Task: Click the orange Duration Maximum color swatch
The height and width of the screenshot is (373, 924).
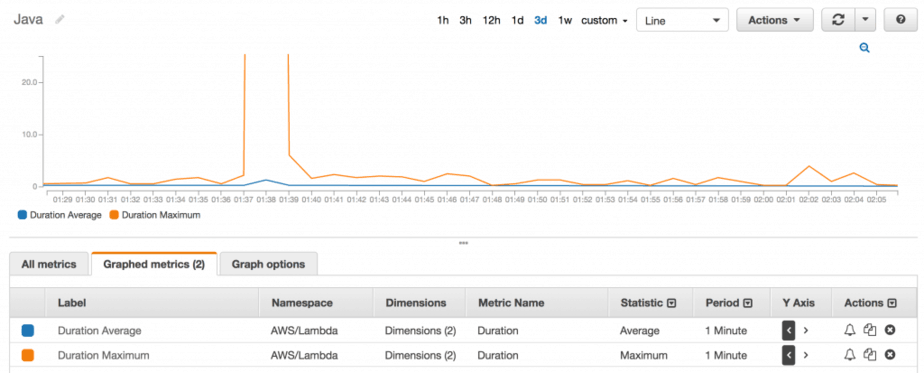Action: (27, 355)
